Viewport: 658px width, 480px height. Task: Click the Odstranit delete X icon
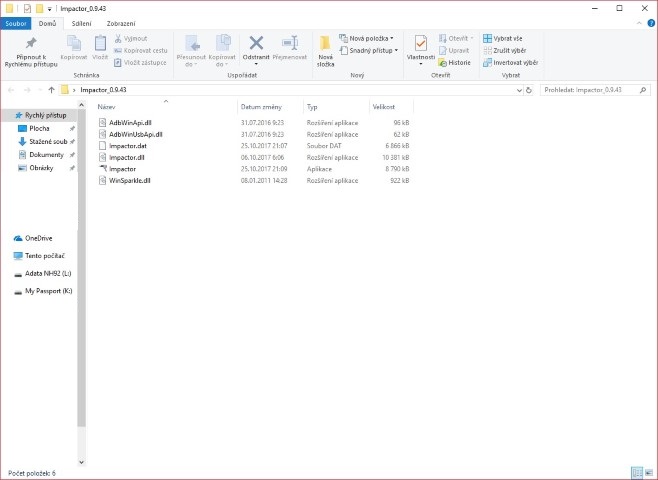click(256, 43)
